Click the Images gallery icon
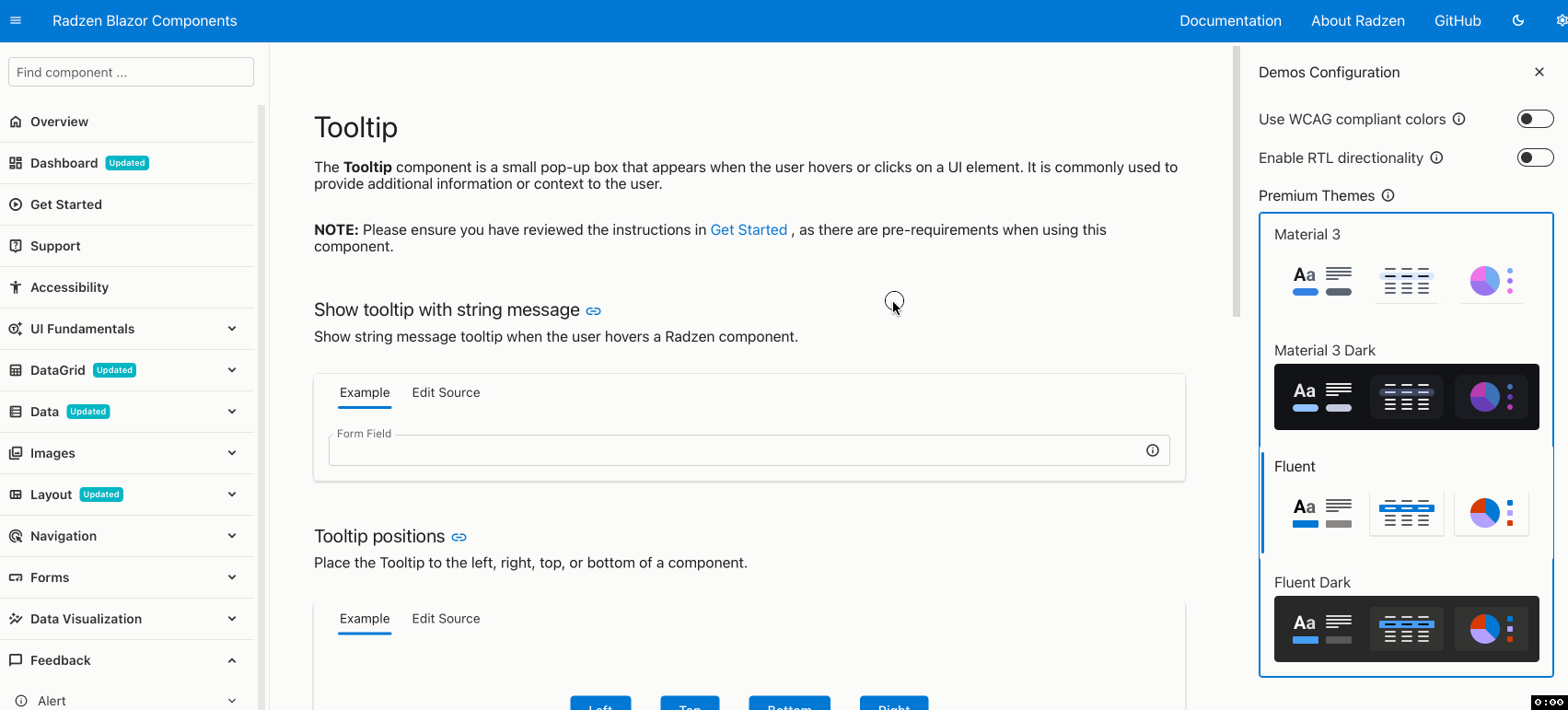This screenshot has width=1568, height=710. click(x=16, y=453)
